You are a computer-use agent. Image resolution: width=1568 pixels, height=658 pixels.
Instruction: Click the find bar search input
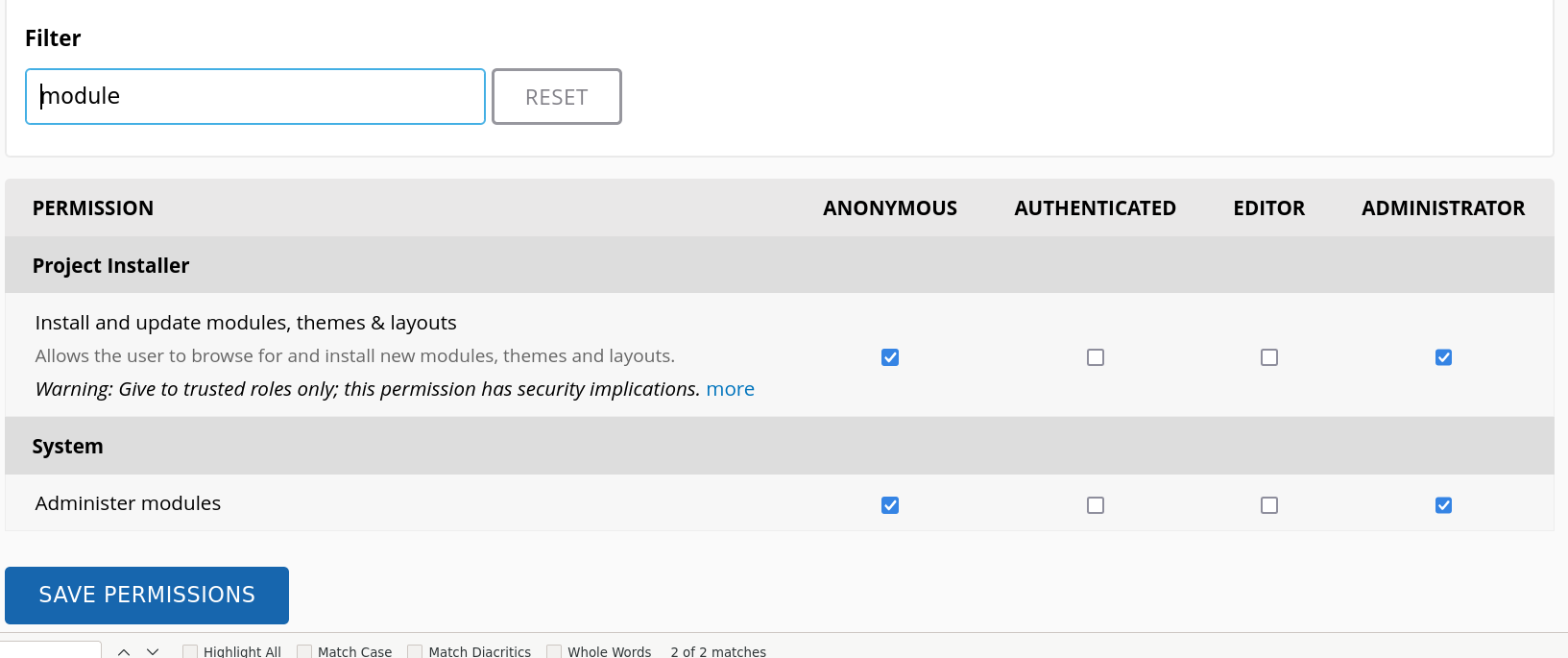click(50, 650)
